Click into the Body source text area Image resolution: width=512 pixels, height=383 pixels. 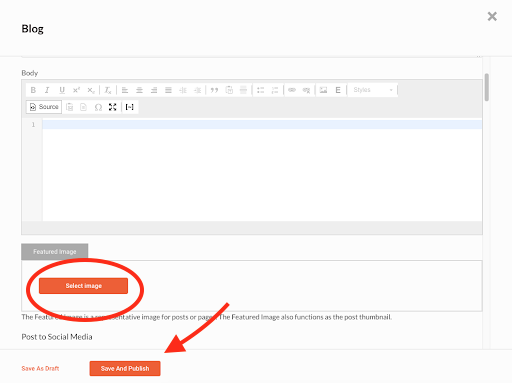pos(262,170)
